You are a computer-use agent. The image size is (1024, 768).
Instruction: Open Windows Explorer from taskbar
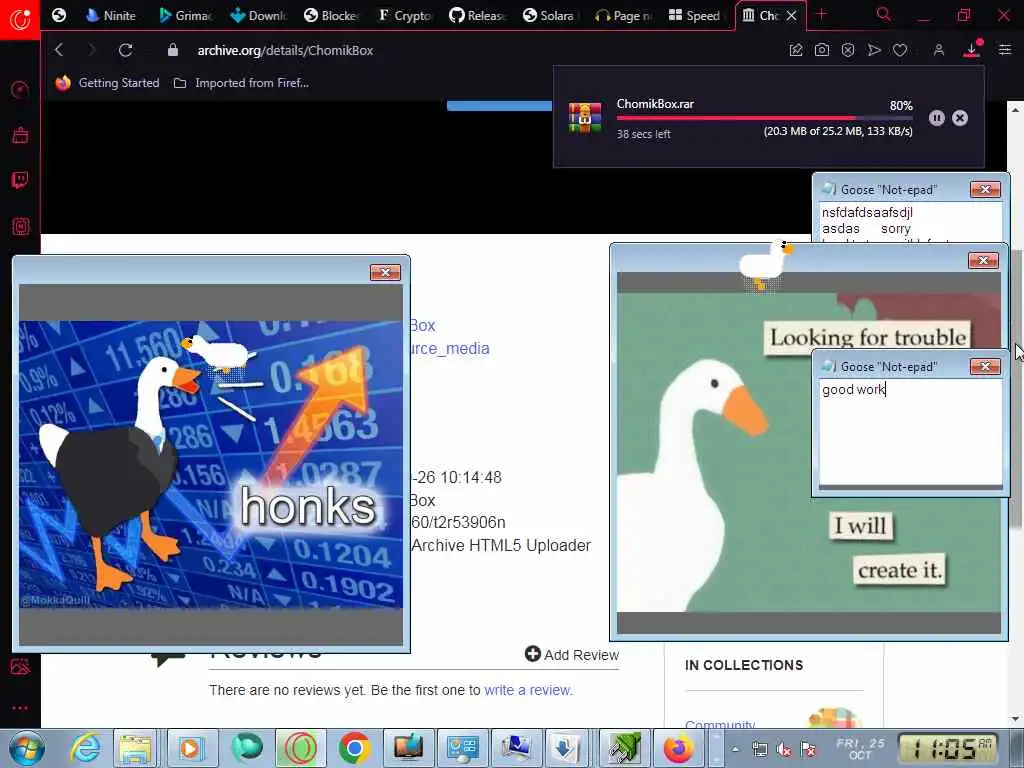tap(136, 748)
